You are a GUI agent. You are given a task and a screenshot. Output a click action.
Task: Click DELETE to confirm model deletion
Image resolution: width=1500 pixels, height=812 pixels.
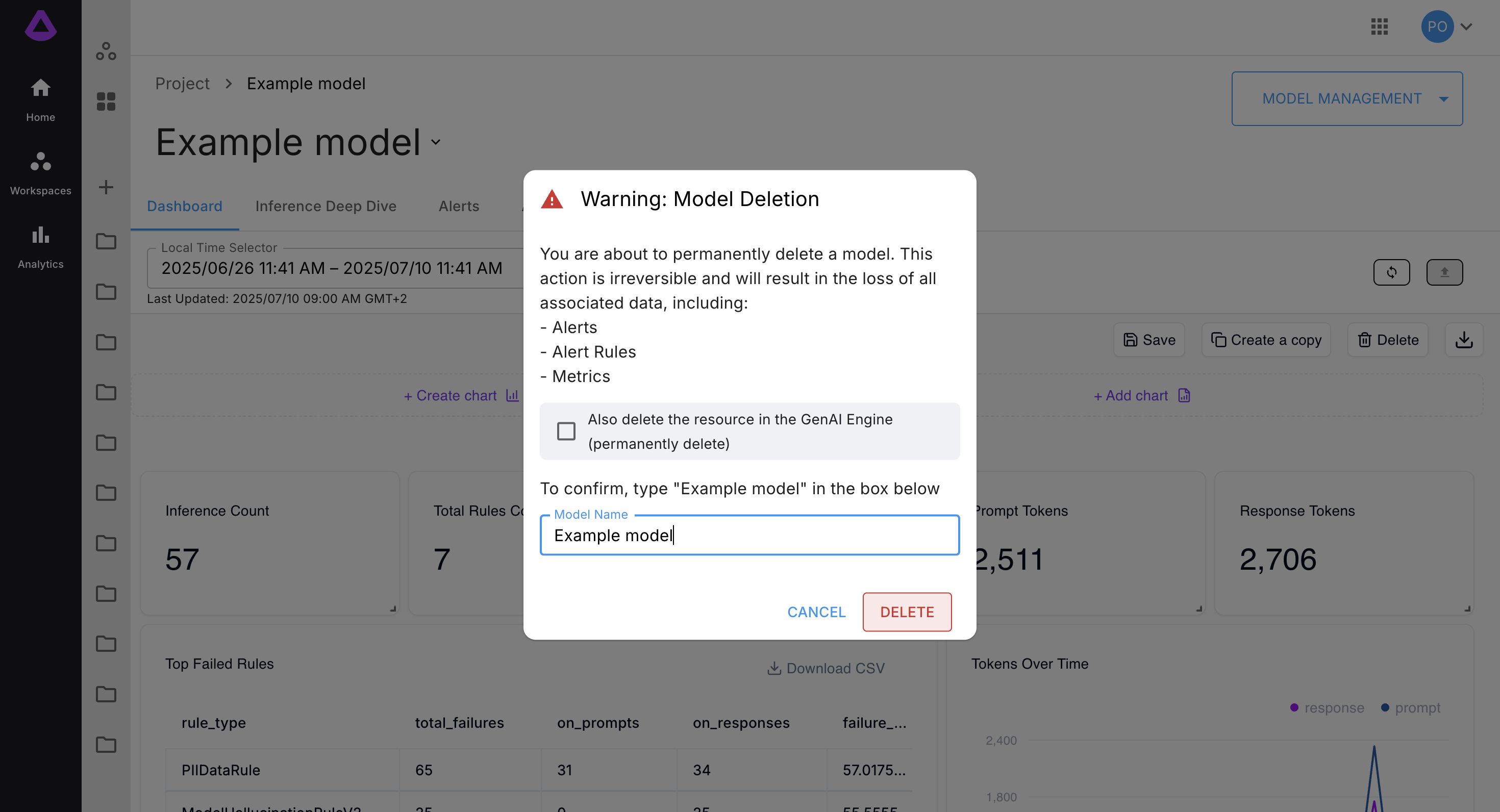(907, 612)
